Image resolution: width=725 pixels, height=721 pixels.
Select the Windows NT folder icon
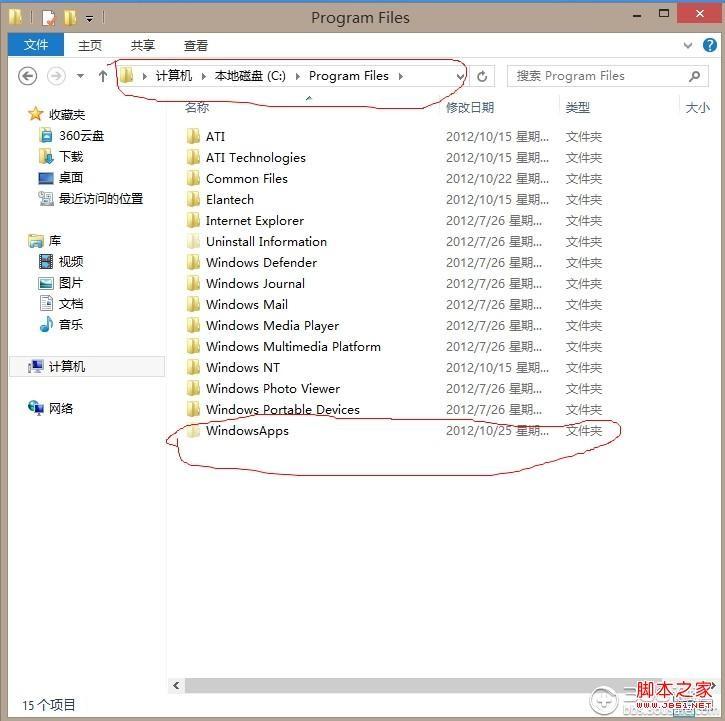193,367
